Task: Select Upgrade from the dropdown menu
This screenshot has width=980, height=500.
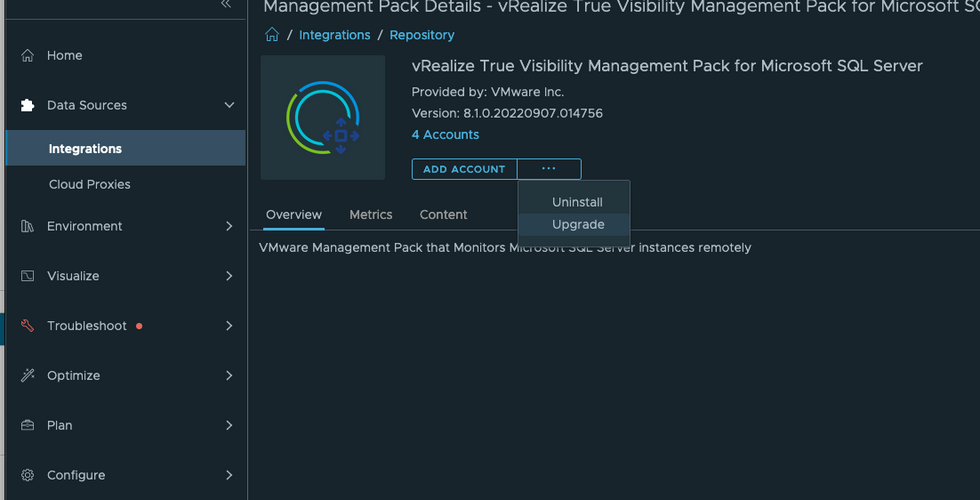Action: [578, 224]
